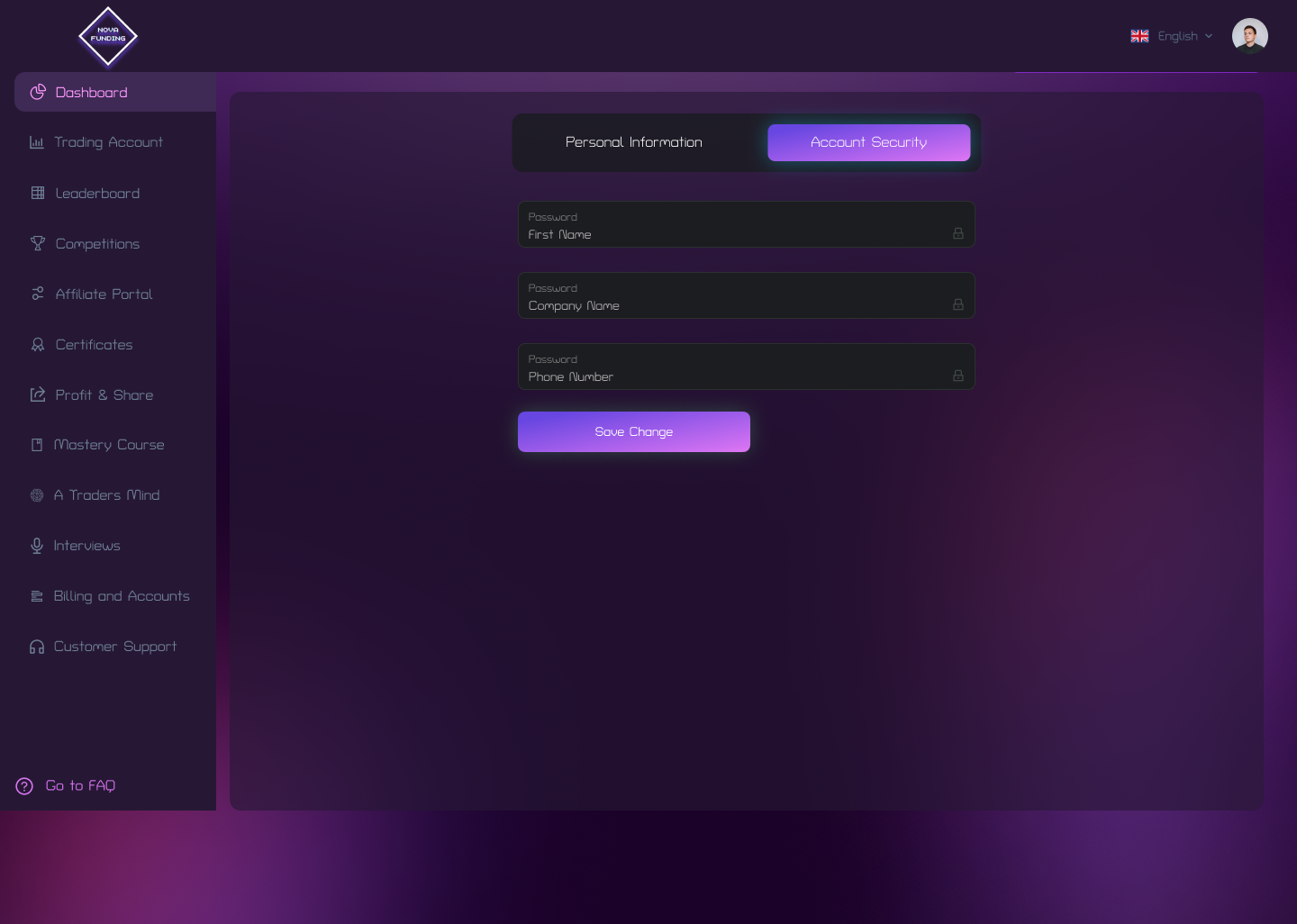Select the Competitions trophy icon
Image resolution: width=1297 pixels, height=924 pixels.
click(37, 243)
